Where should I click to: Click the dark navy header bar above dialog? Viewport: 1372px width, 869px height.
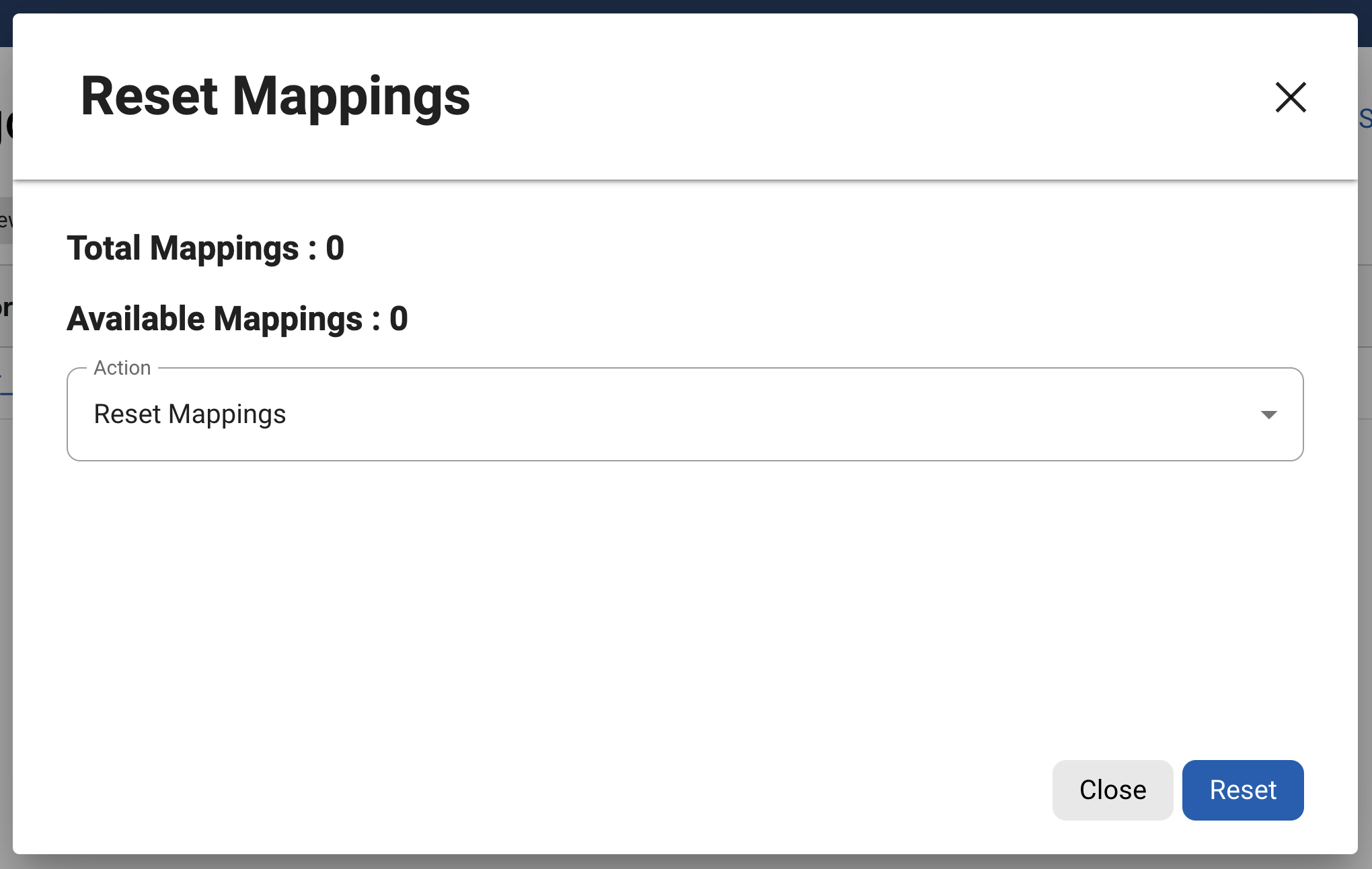click(x=686, y=6)
